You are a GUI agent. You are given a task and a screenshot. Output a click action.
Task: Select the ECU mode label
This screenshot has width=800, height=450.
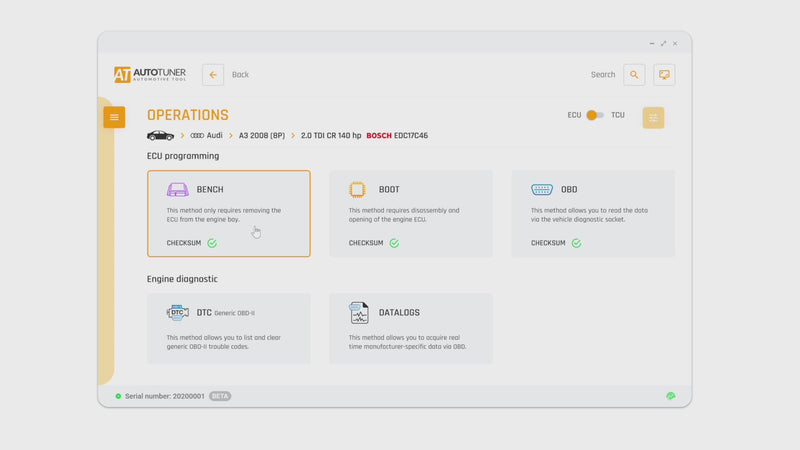[574, 115]
